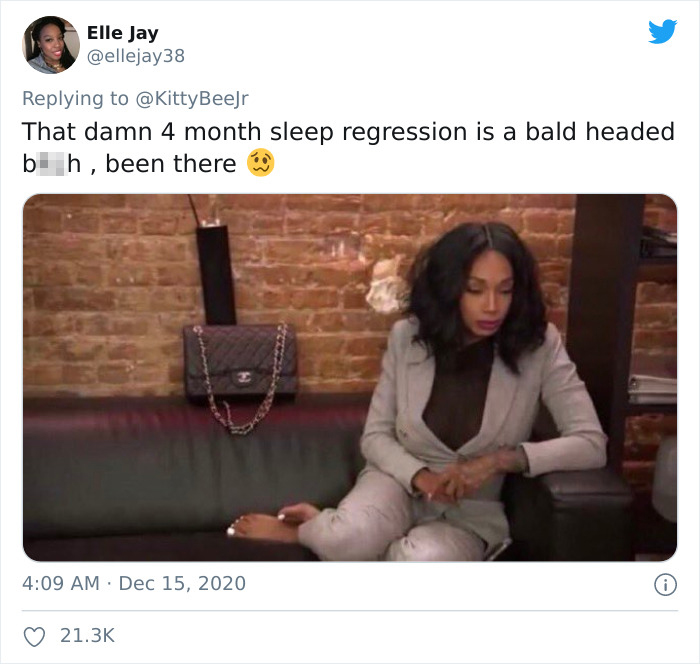Open the tweet info circle icon

665,585
